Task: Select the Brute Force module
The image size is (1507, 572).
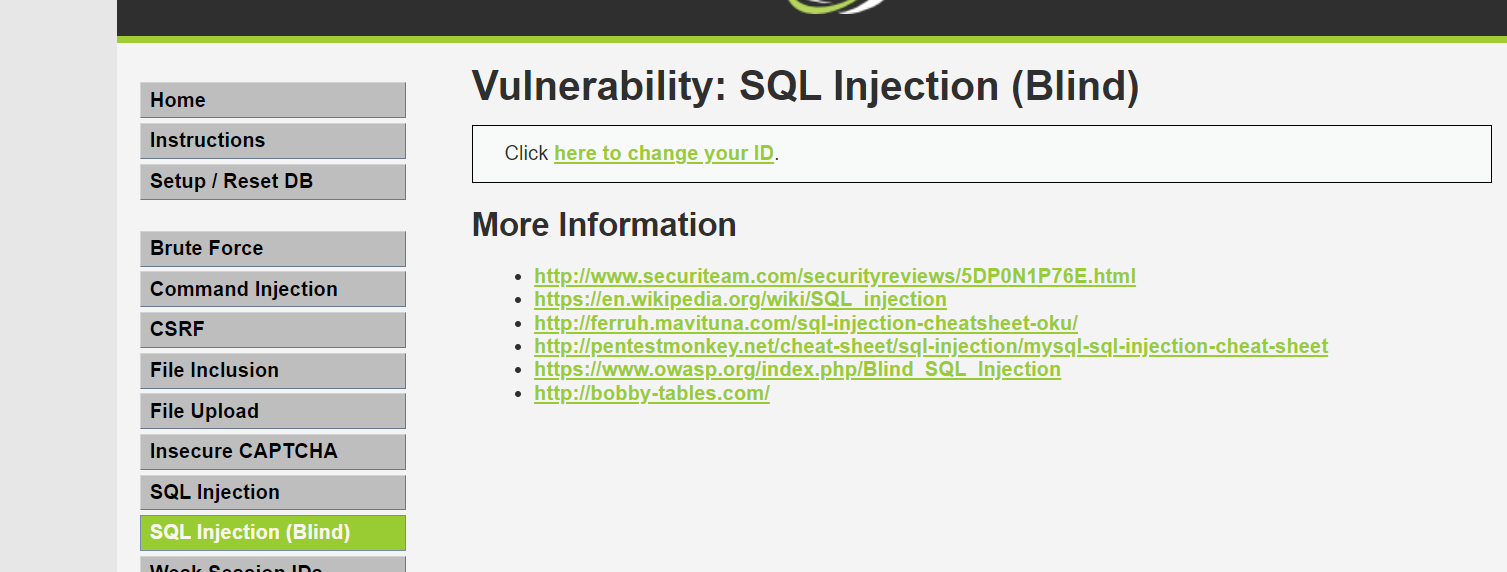Action: (x=273, y=249)
